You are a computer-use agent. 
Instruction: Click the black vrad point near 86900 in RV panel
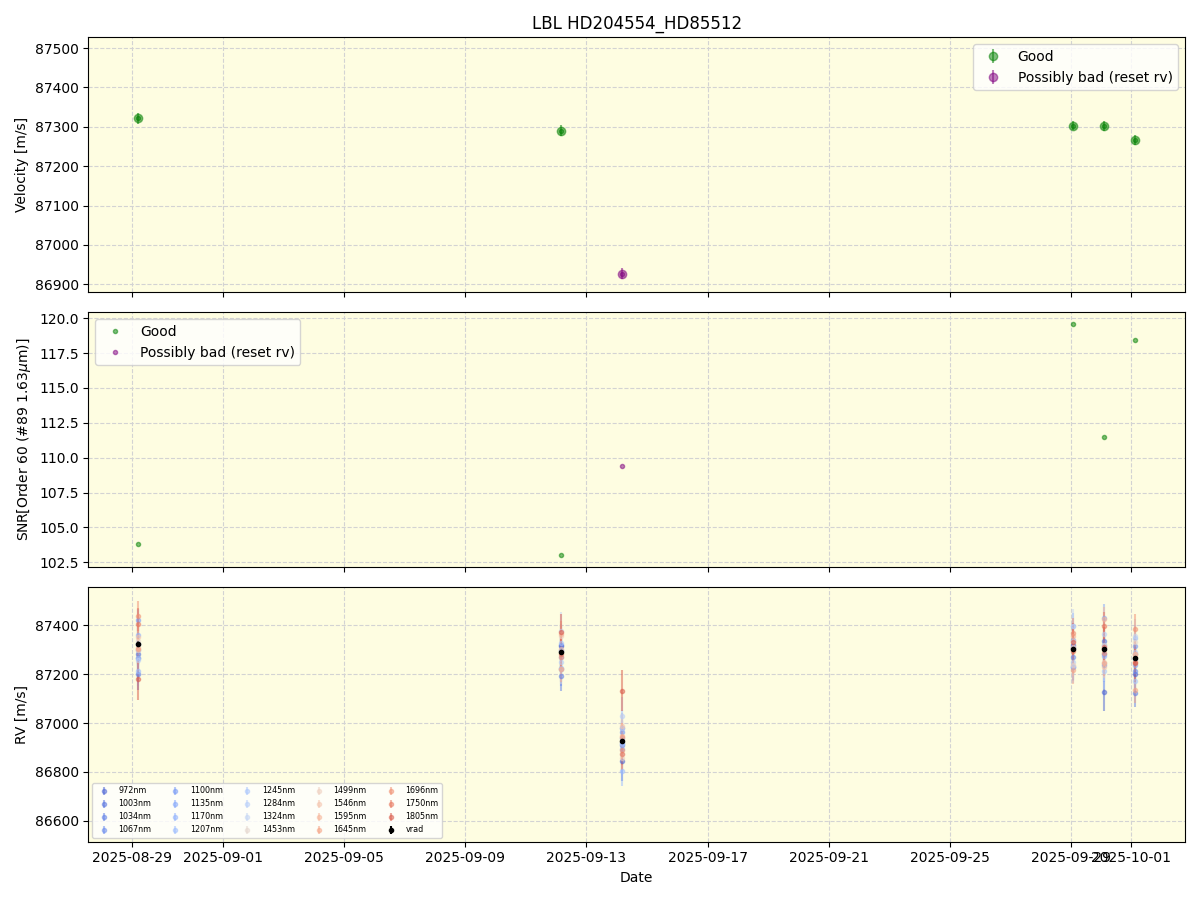click(x=622, y=742)
